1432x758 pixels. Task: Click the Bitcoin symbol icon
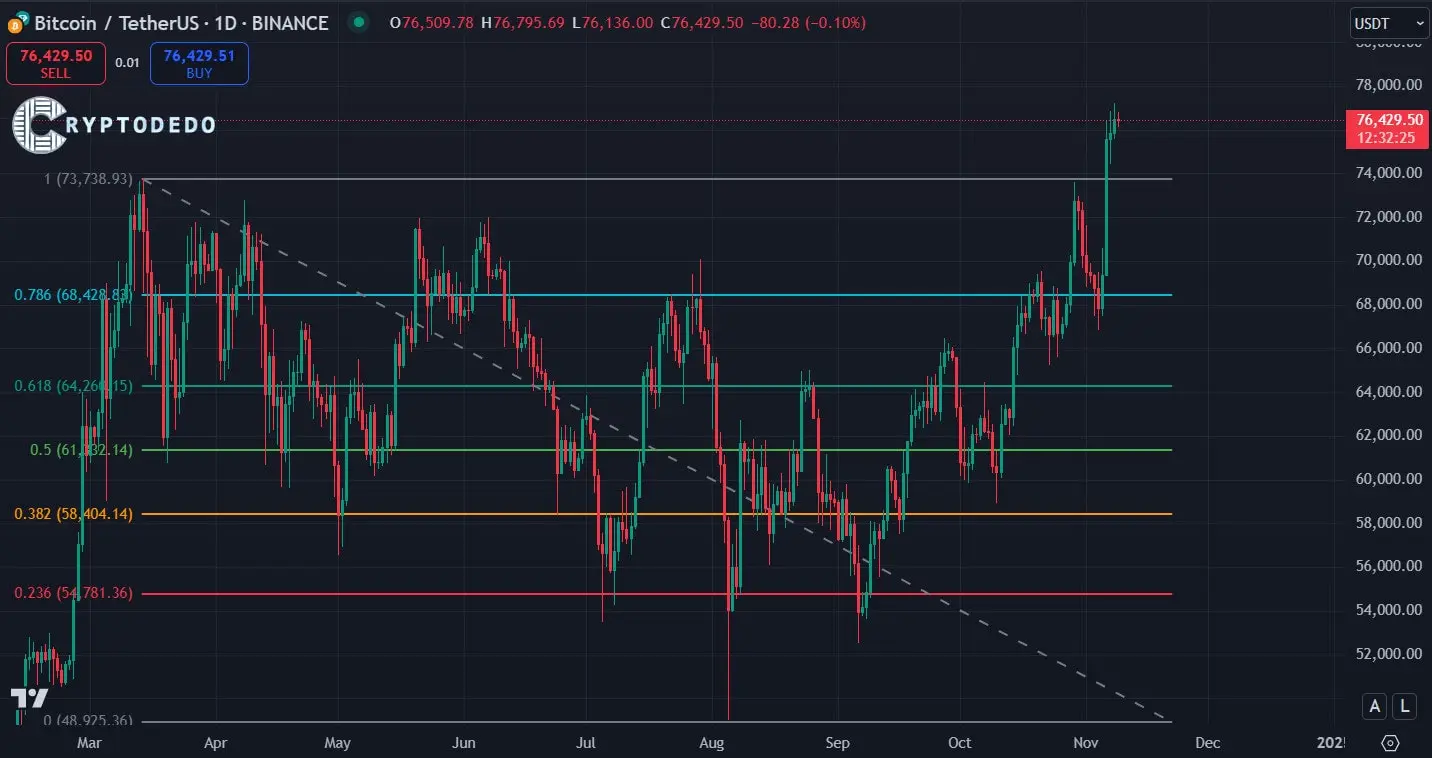coord(18,22)
